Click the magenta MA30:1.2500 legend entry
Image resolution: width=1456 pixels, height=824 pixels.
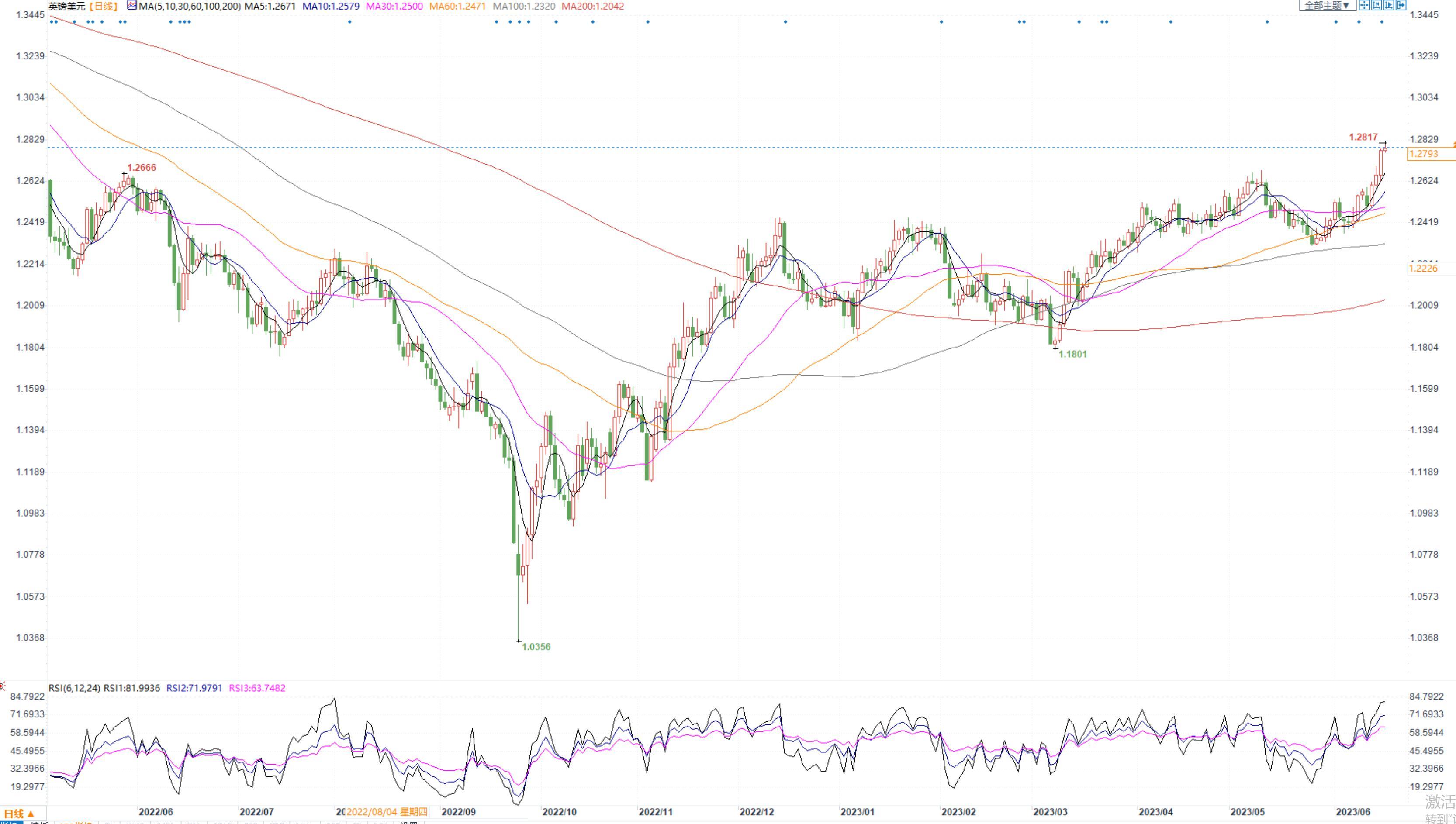[394, 6]
